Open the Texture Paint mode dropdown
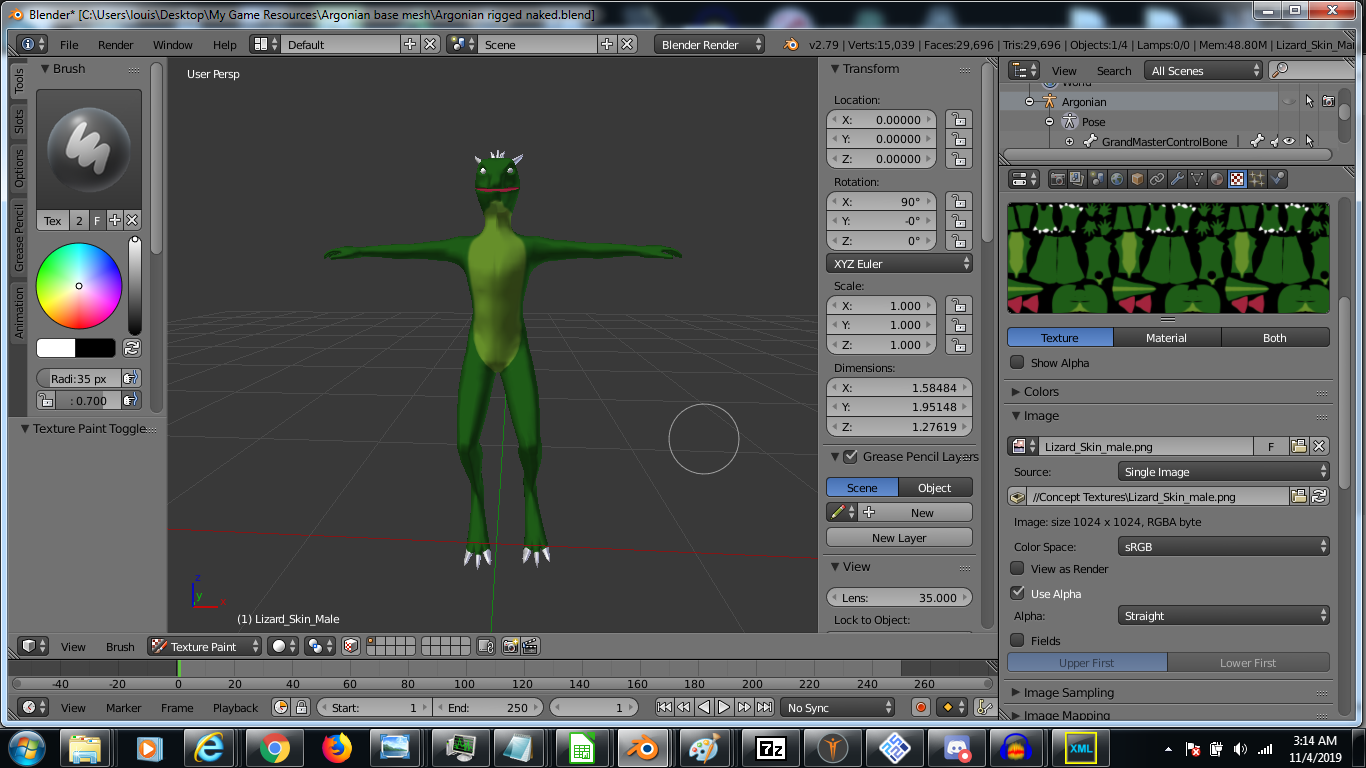This screenshot has width=1366, height=768. [204, 646]
